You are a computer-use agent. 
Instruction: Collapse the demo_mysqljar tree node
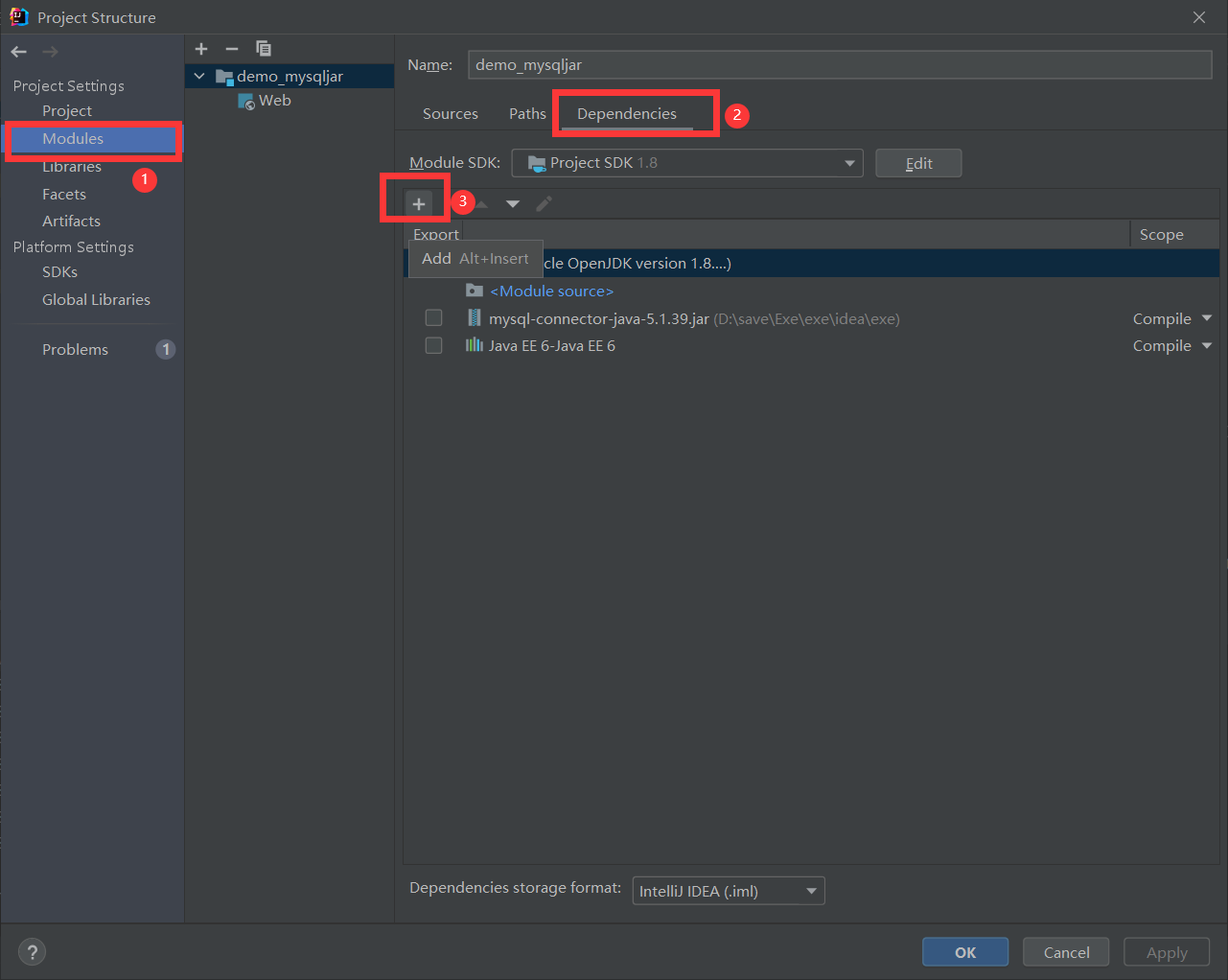199,76
